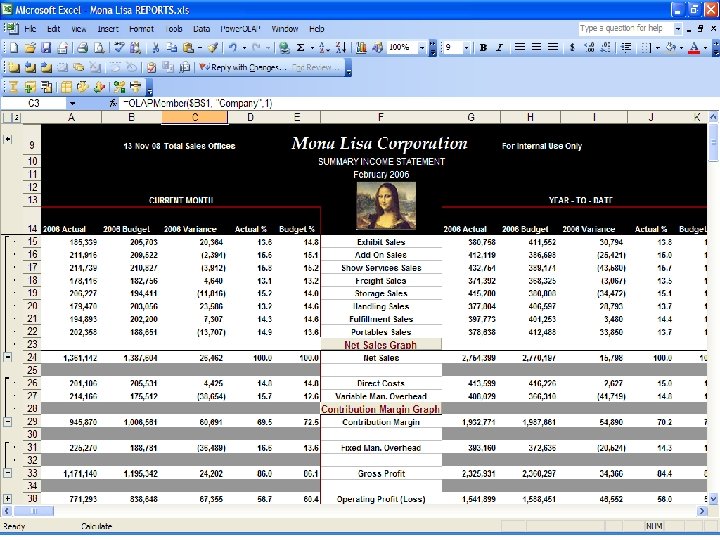Image resolution: width=720 pixels, height=540 pixels.
Task: Click the Print icon
Action: click(x=83, y=47)
